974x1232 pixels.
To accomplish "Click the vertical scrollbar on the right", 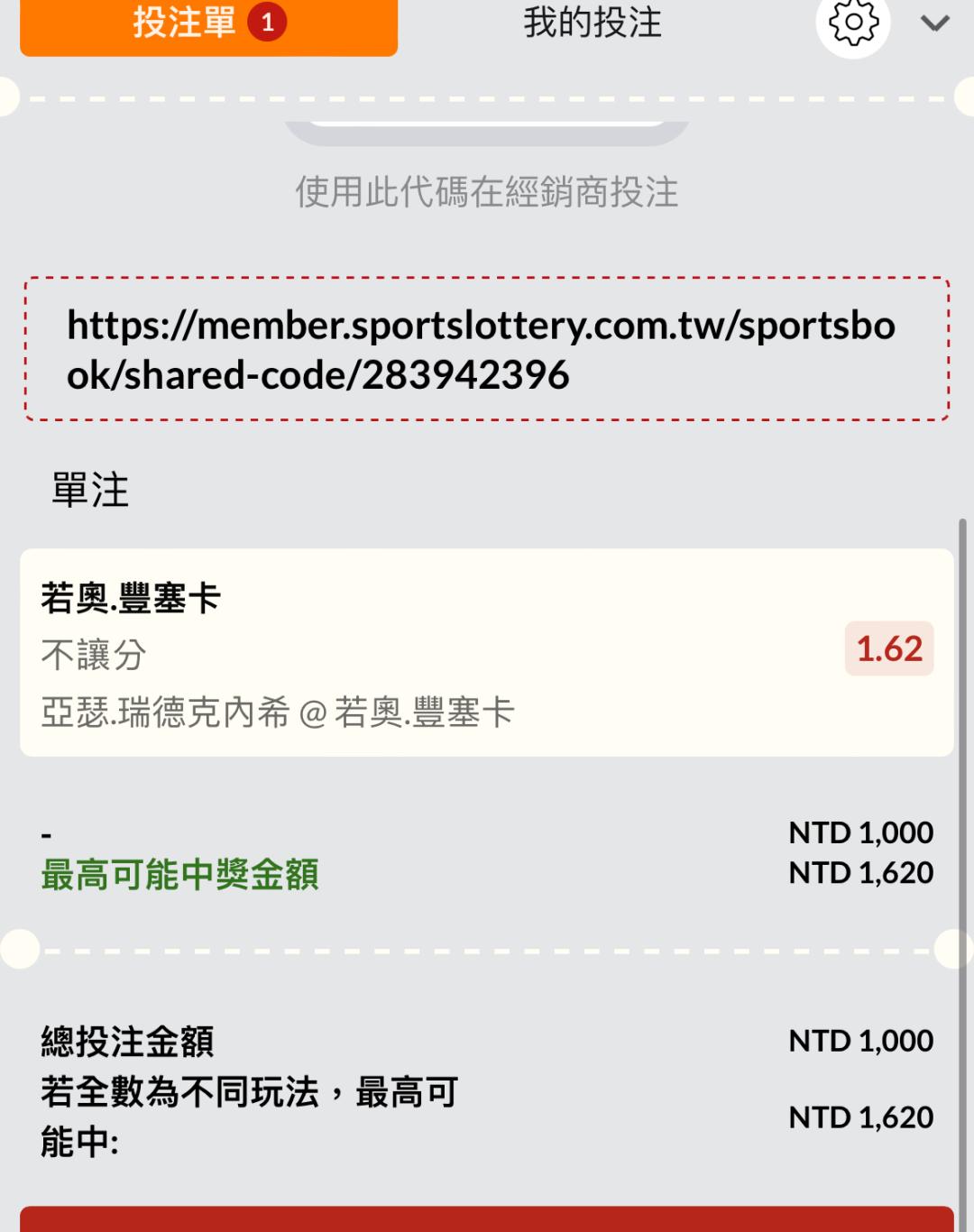I will [x=962, y=812].
